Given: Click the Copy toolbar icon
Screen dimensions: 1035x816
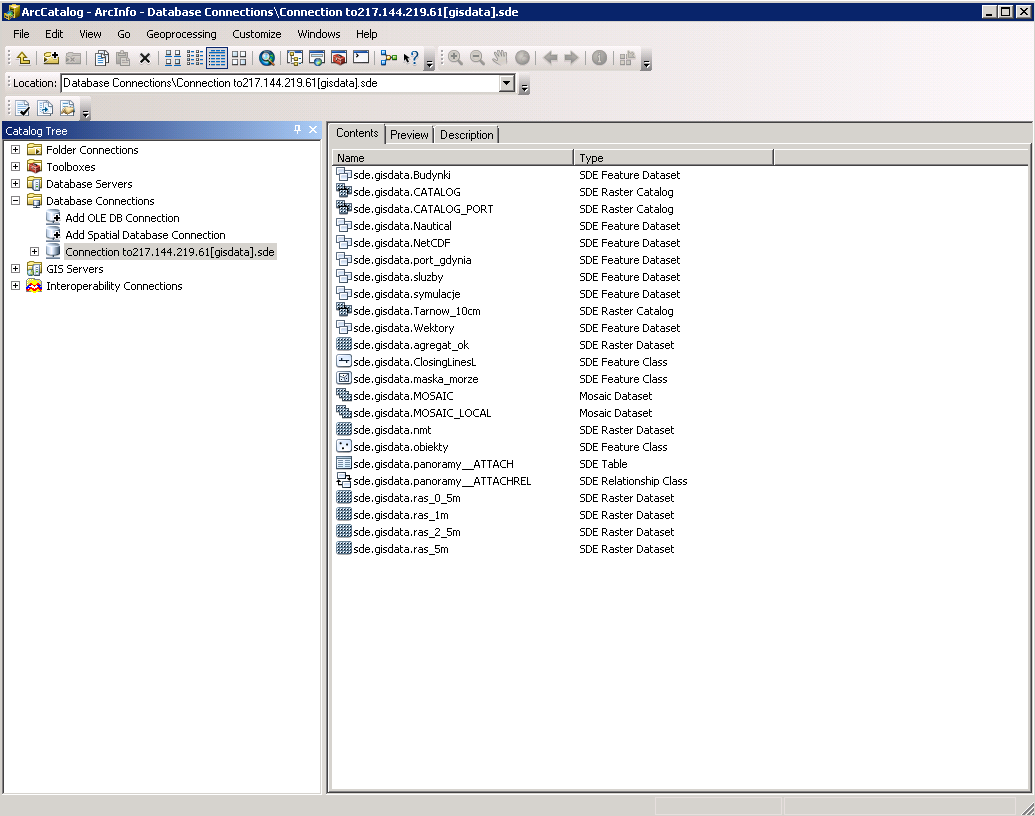Looking at the screenshot, I should click(102, 58).
